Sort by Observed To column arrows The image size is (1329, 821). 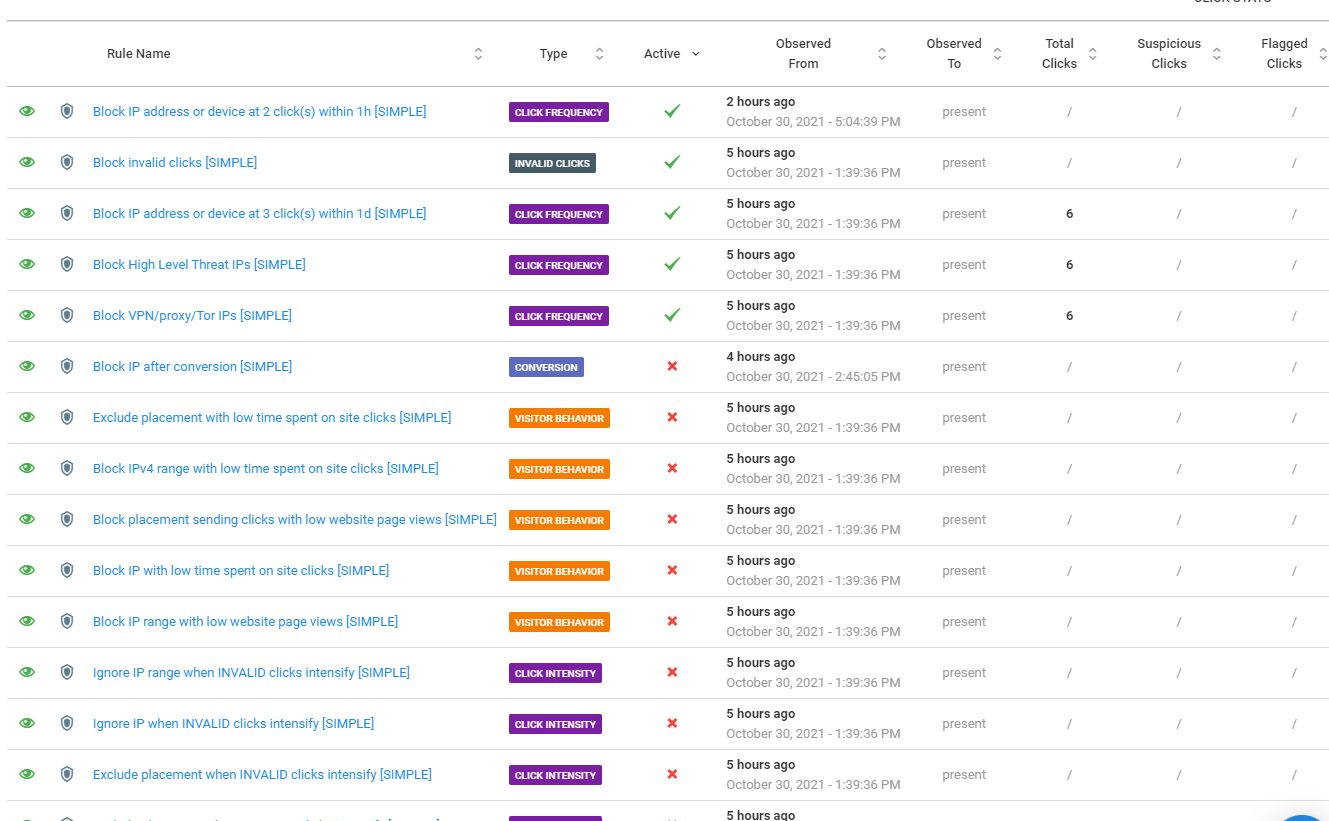[997, 54]
